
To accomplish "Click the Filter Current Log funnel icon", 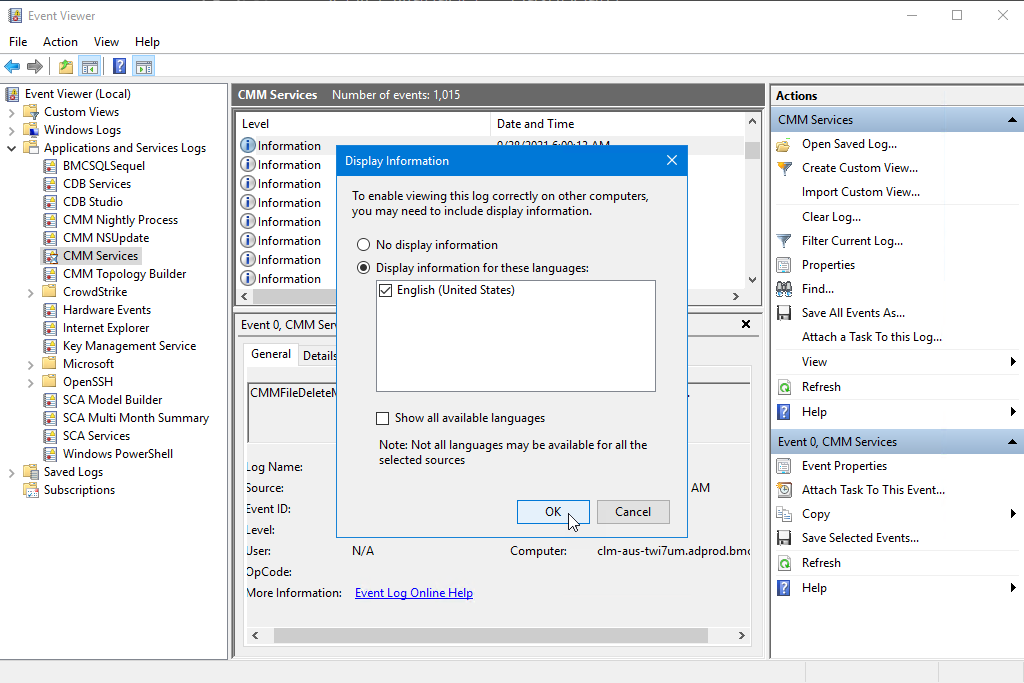I will pyautogui.click(x=784, y=241).
